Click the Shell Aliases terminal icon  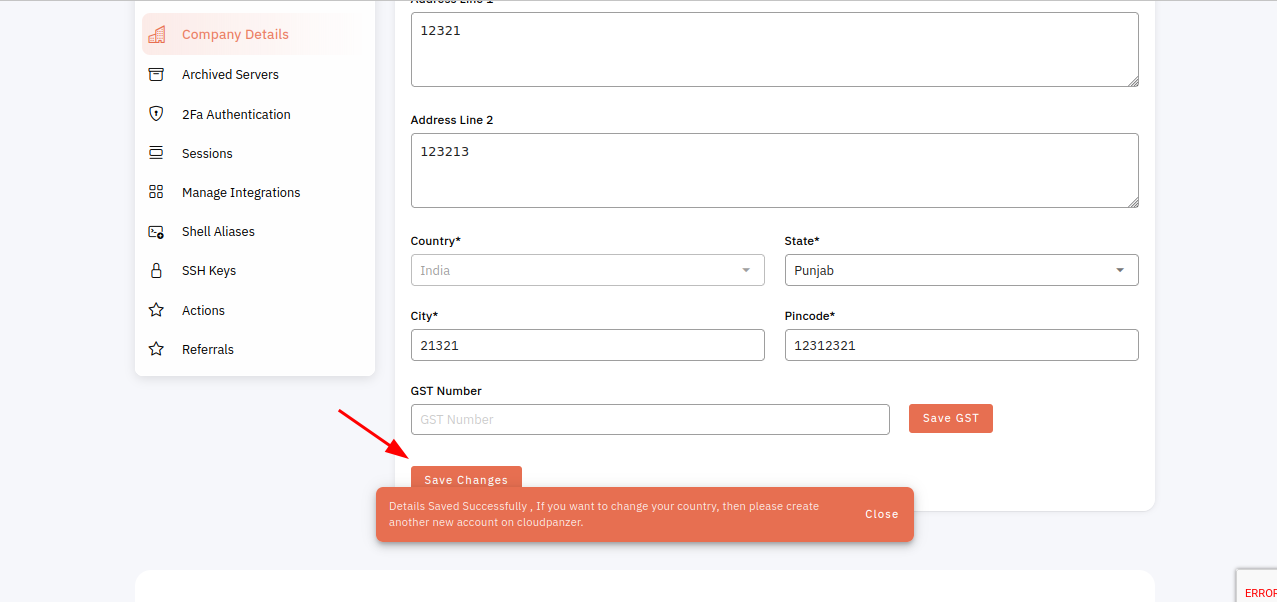(156, 231)
